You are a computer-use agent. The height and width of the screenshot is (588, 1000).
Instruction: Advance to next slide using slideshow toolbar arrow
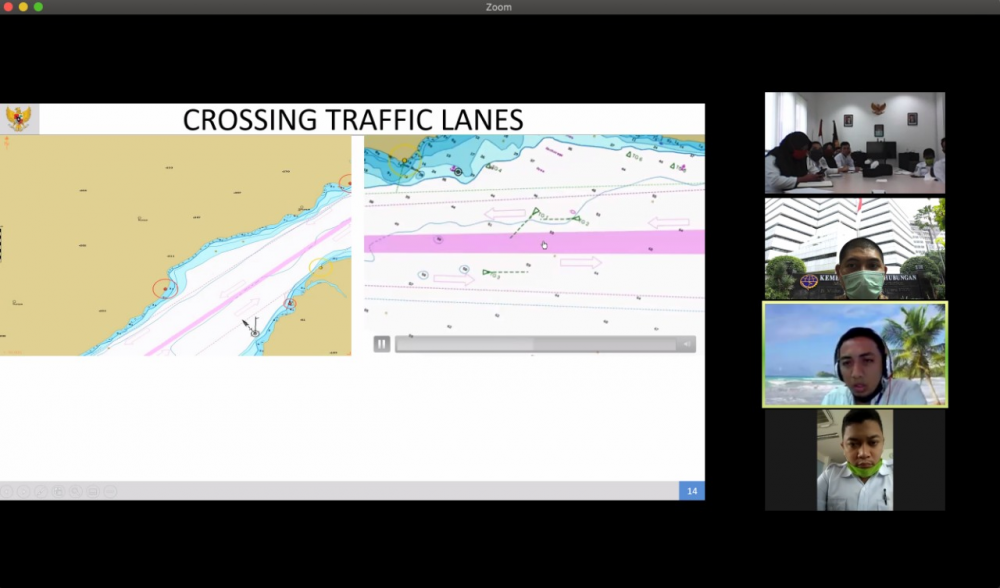(x=24, y=492)
